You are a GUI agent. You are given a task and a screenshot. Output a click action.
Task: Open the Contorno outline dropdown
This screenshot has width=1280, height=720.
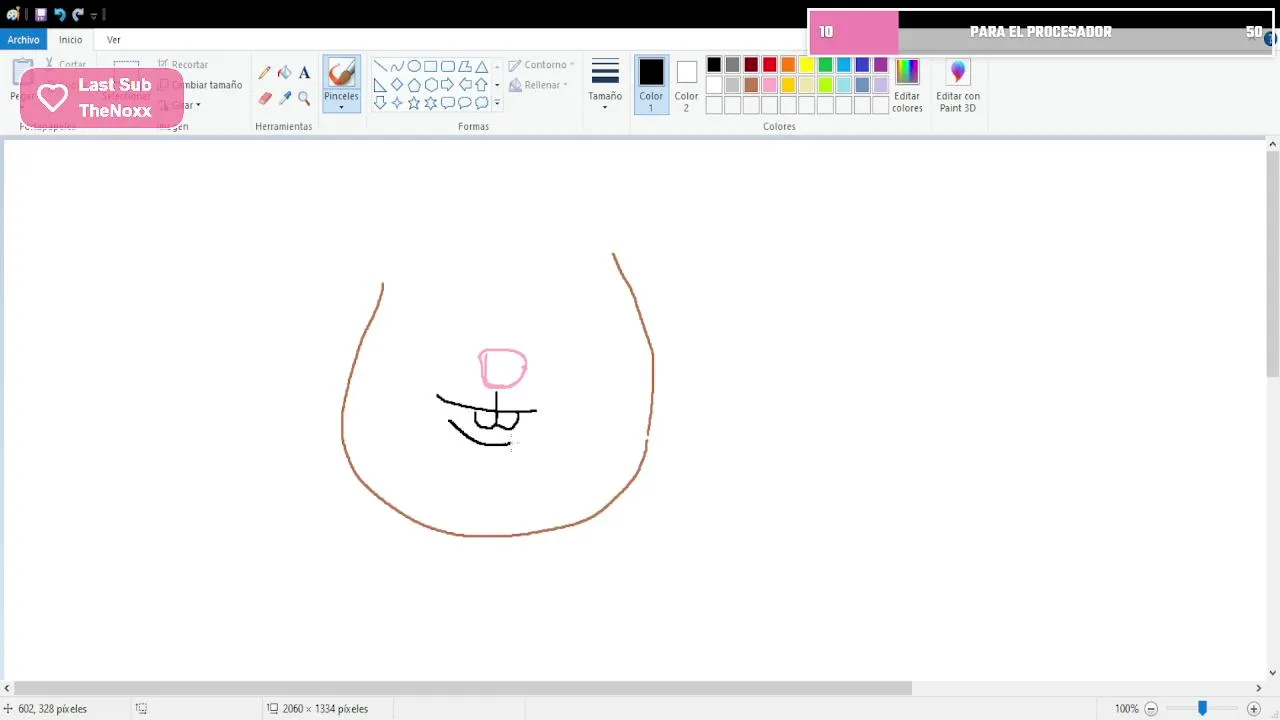pos(542,65)
